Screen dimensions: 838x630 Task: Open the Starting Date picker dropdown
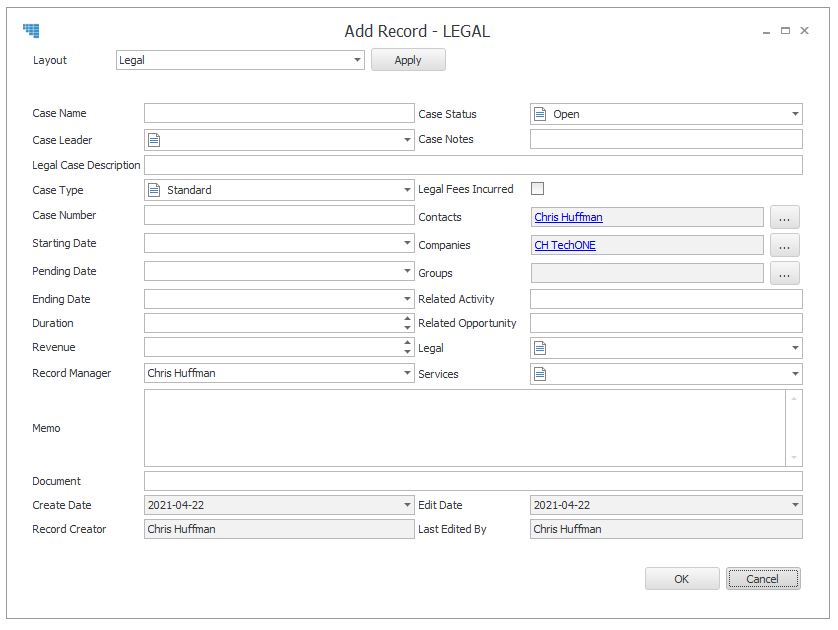[x=407, y=243]
